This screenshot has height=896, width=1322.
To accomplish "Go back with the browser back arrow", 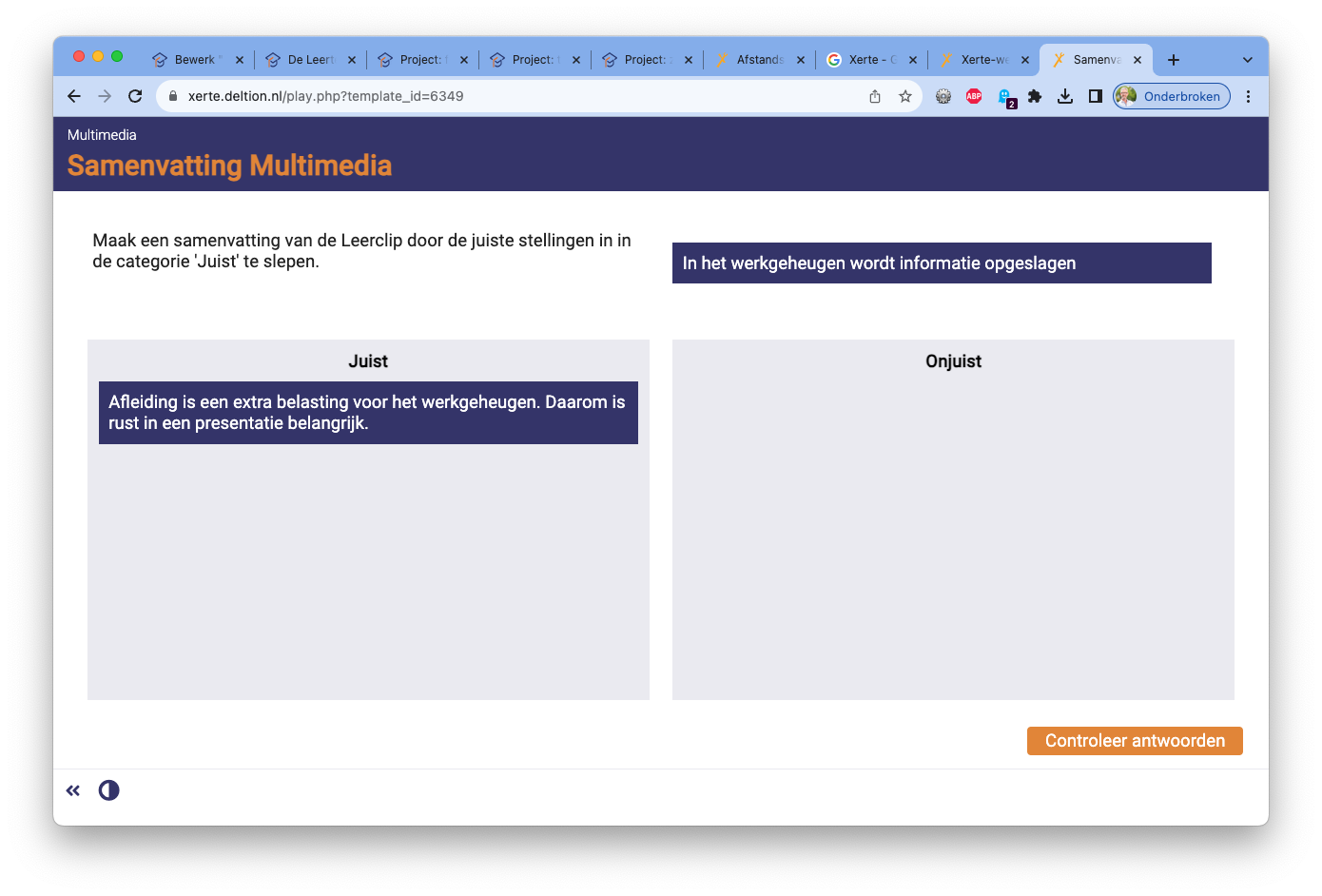I will [74, 96].
